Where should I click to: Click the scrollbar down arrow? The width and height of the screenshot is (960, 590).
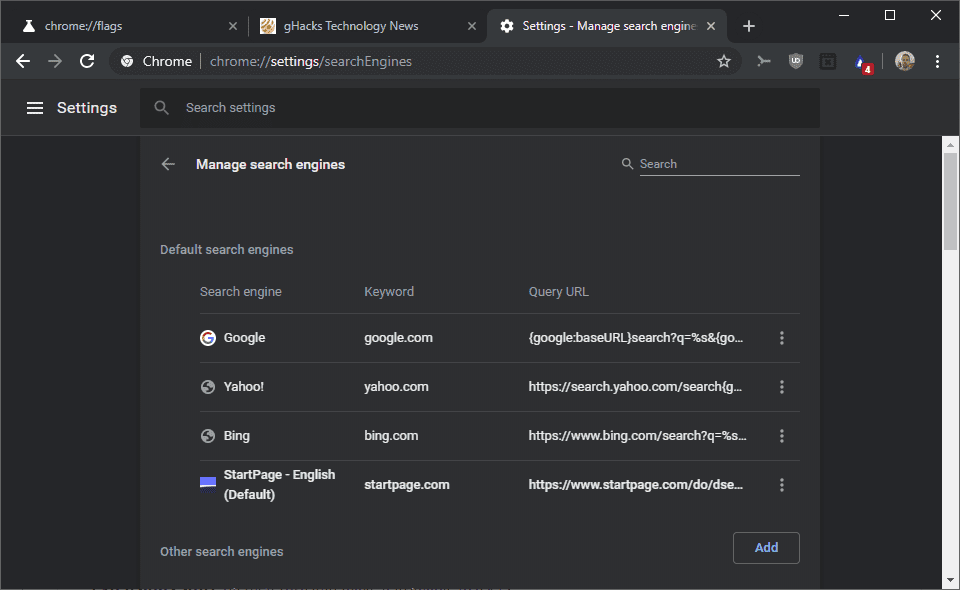pyautogui.click(x=950, y=580)
